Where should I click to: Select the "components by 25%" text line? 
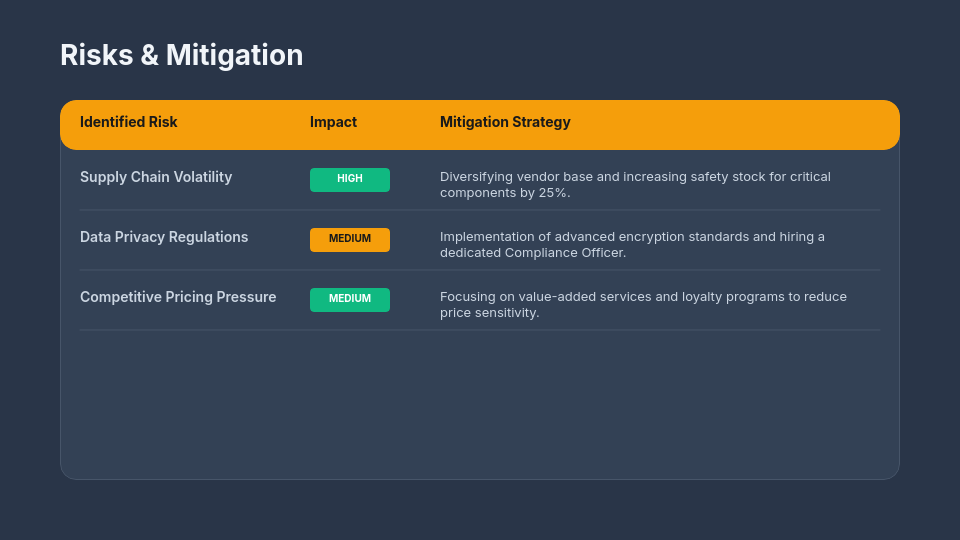(x=505, y=193)
